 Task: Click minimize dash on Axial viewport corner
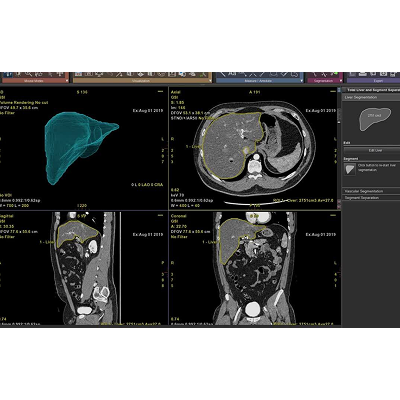tap(332, 91)
